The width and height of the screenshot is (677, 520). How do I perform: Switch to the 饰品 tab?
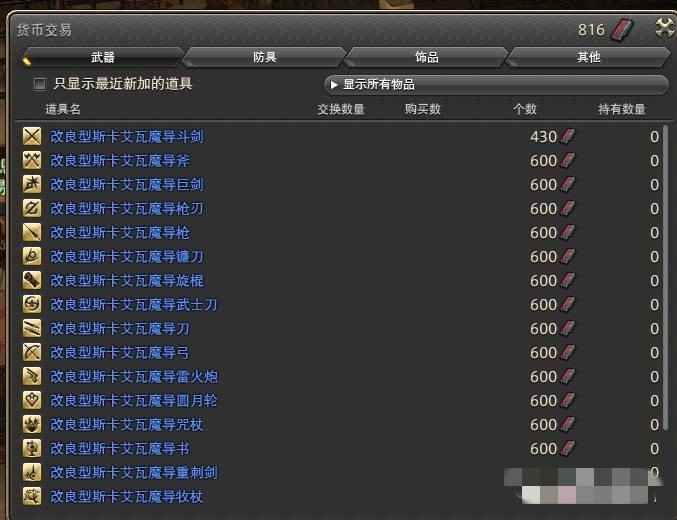[427, 57]
